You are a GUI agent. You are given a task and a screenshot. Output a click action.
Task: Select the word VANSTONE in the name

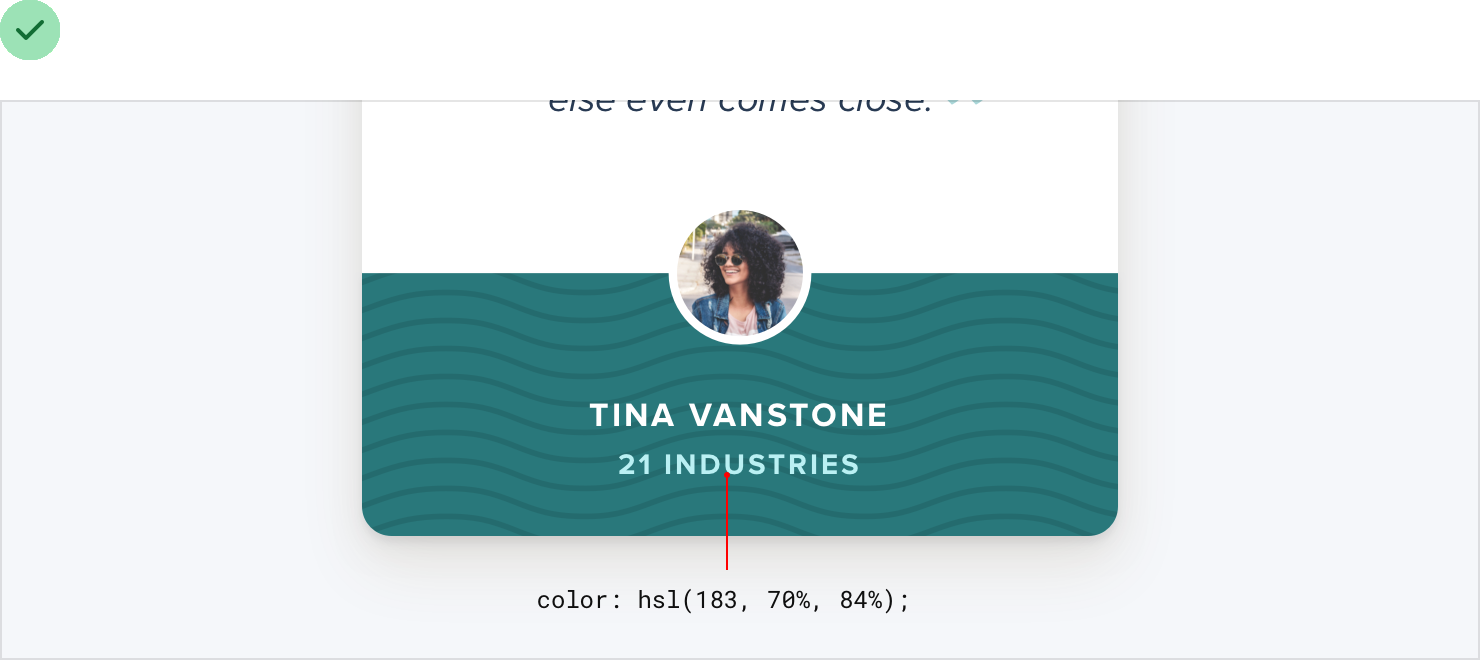[x=789, y=415]
